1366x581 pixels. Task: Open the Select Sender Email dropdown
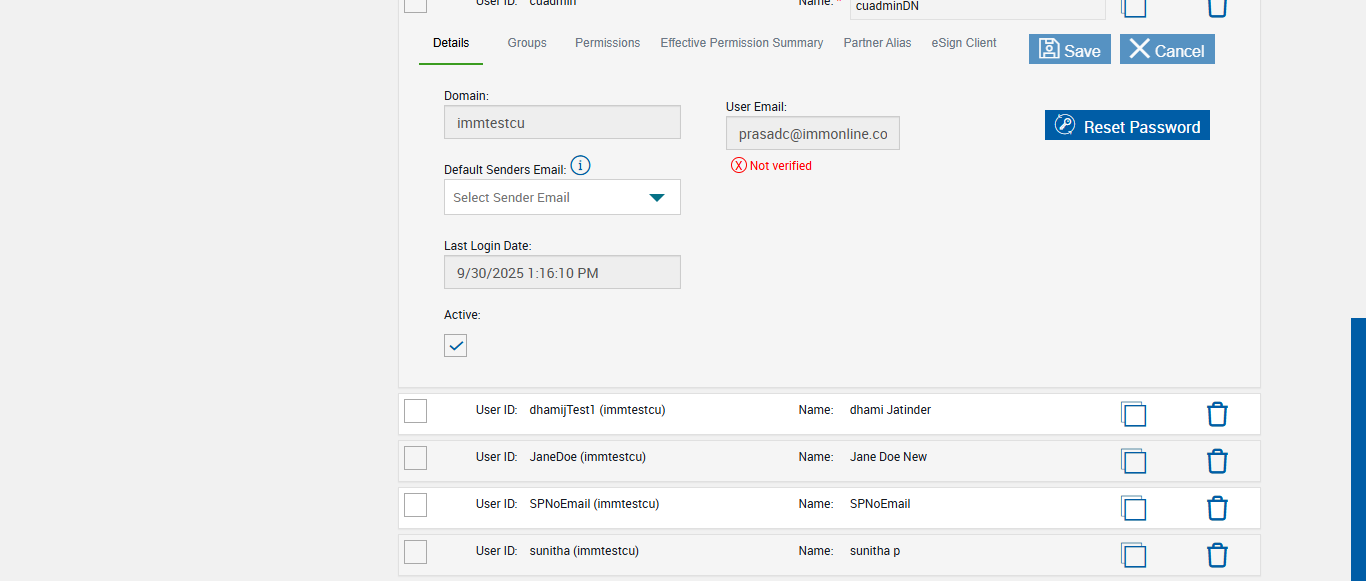click(562, 197)
